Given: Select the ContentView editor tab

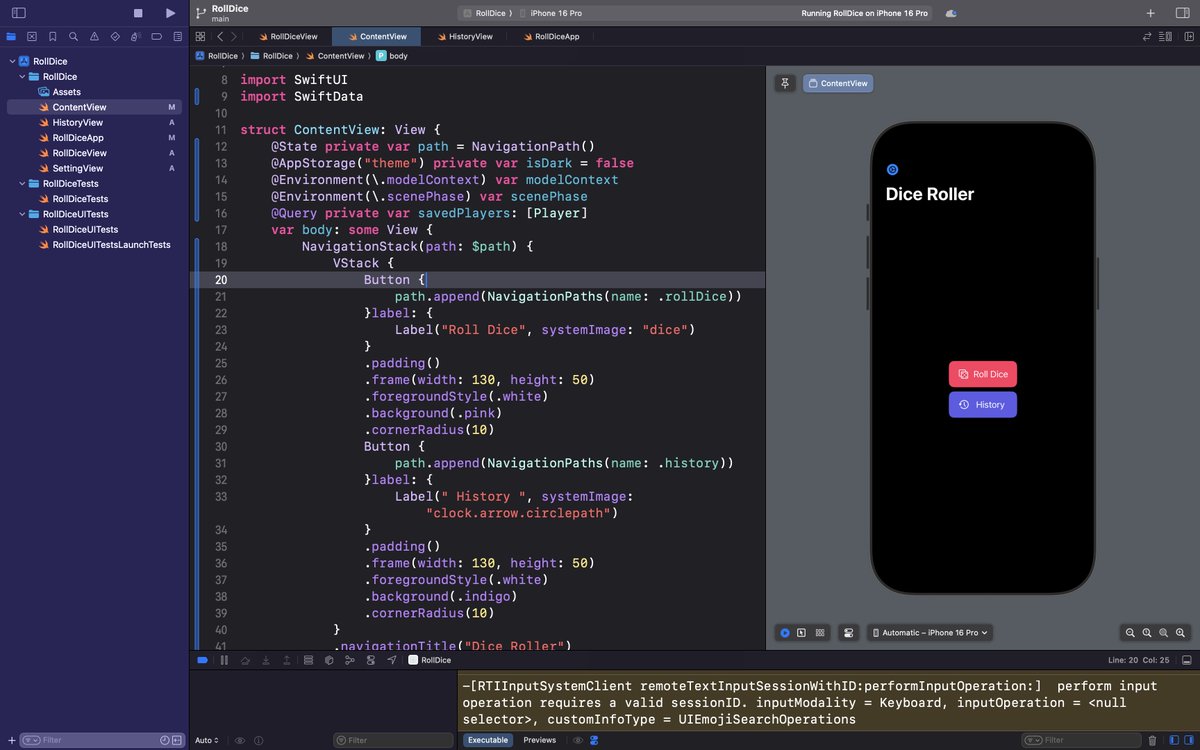Looking at the screenshot, I should coord(376,36).
